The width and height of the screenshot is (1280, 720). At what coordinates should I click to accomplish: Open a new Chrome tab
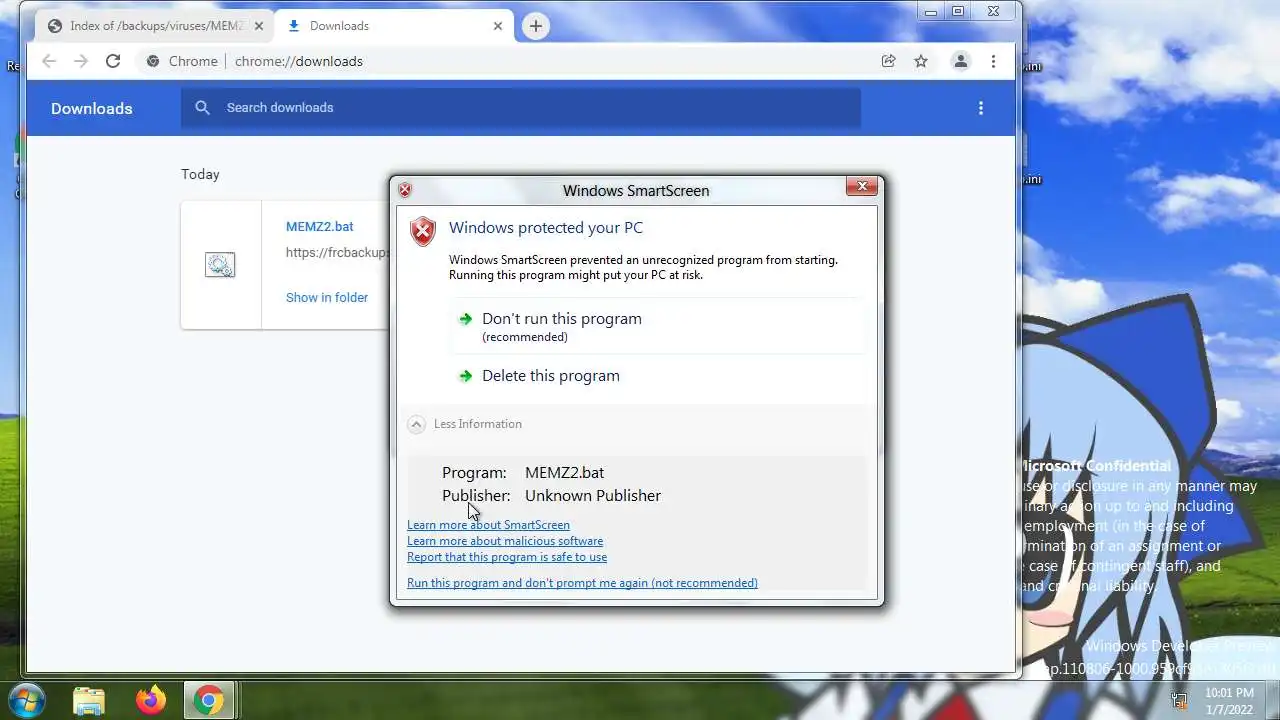pyautogui.click(x=536, y=26)
